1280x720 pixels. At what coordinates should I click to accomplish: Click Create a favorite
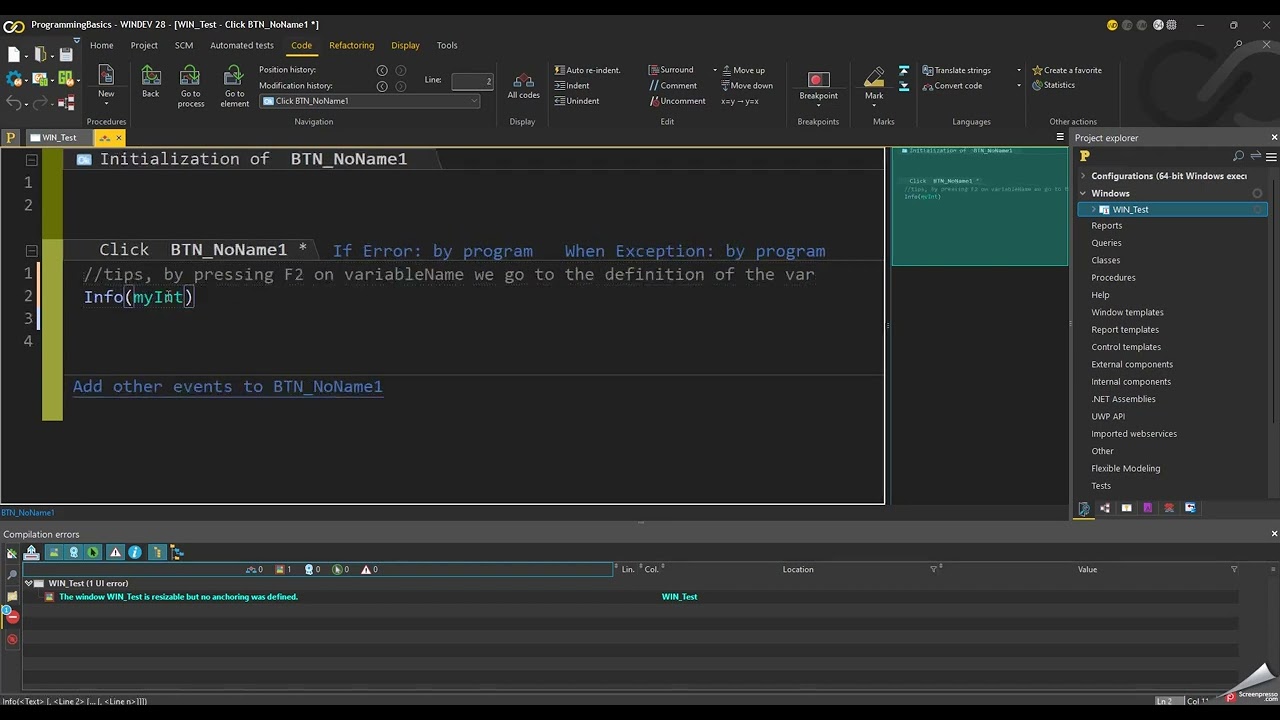(1067, 70)
